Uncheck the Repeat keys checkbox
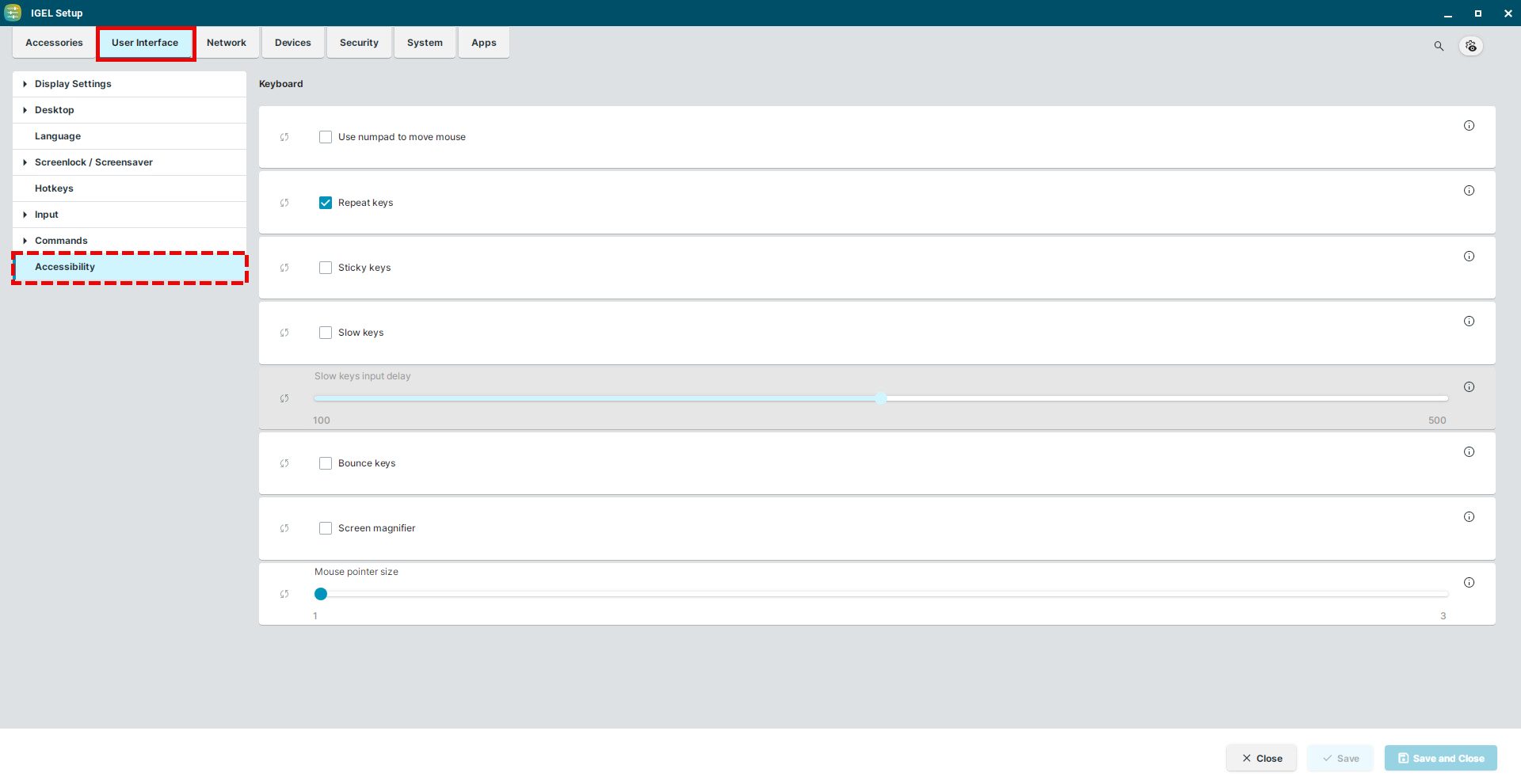Screen dimensions: 1521x784 [x=326, y=203]
